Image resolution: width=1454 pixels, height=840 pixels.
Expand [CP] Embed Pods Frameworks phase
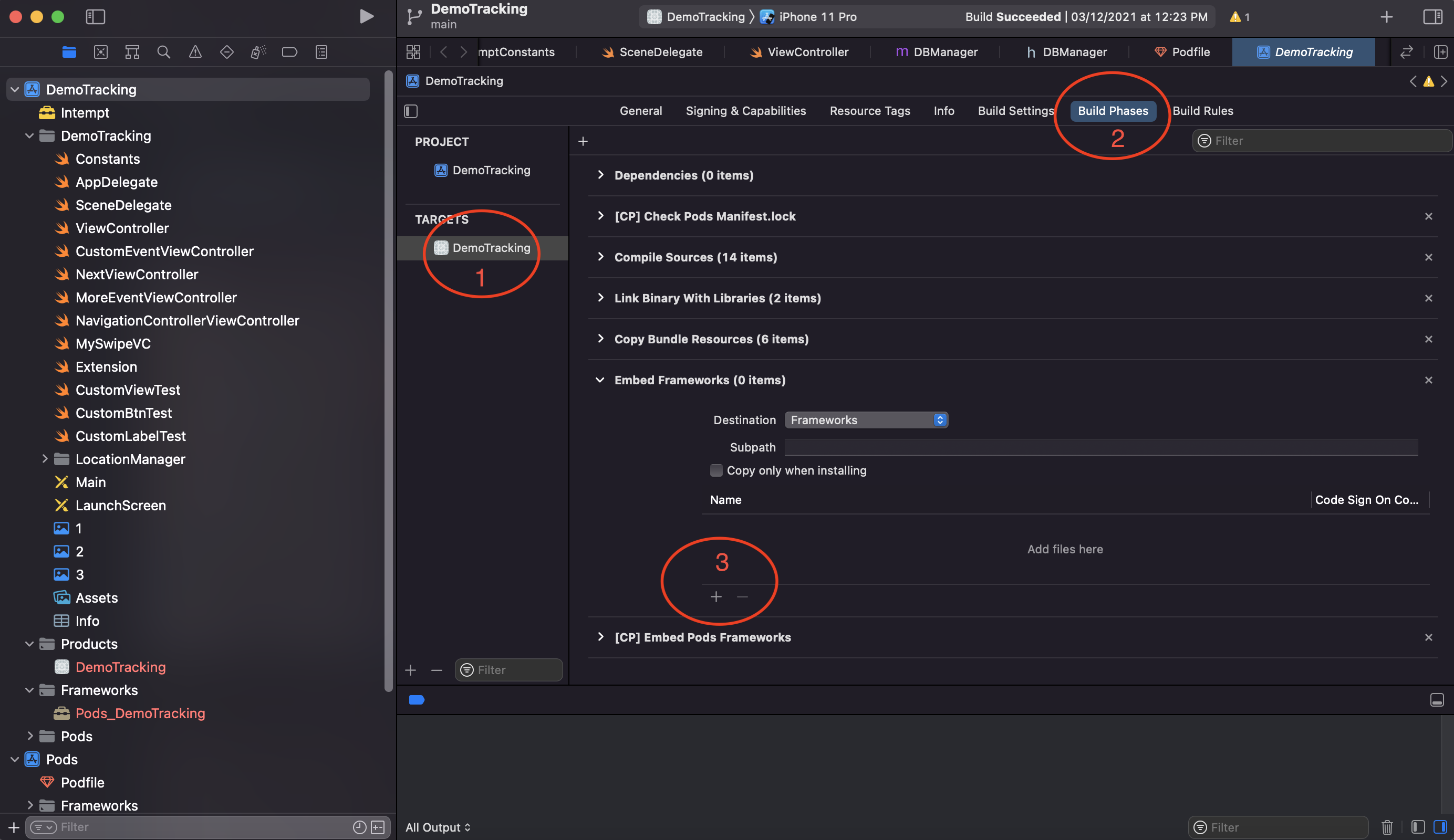[x=600, y=636]
